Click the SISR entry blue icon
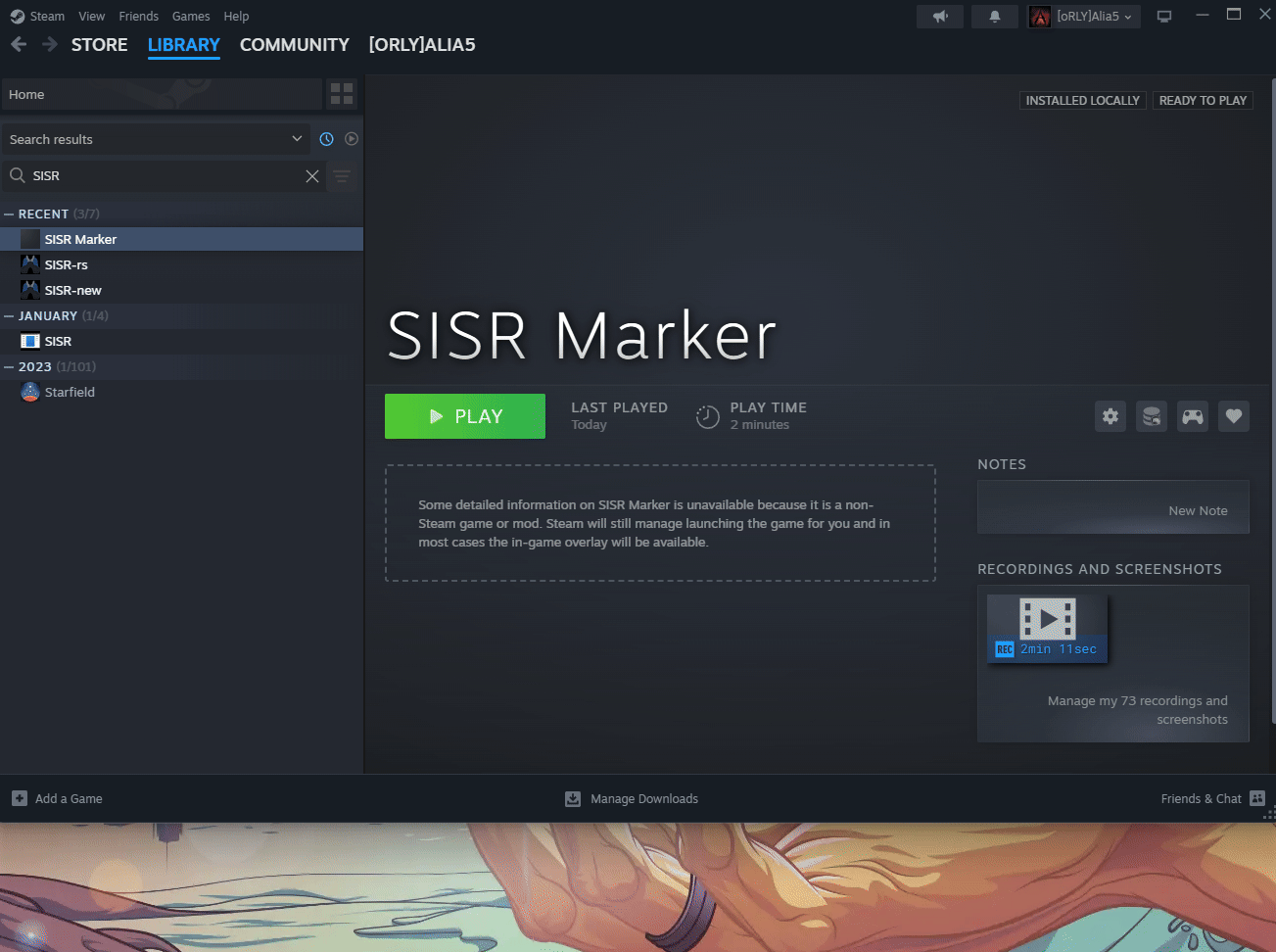This screenshot has width=1276, height=952. tap(30, 341)
